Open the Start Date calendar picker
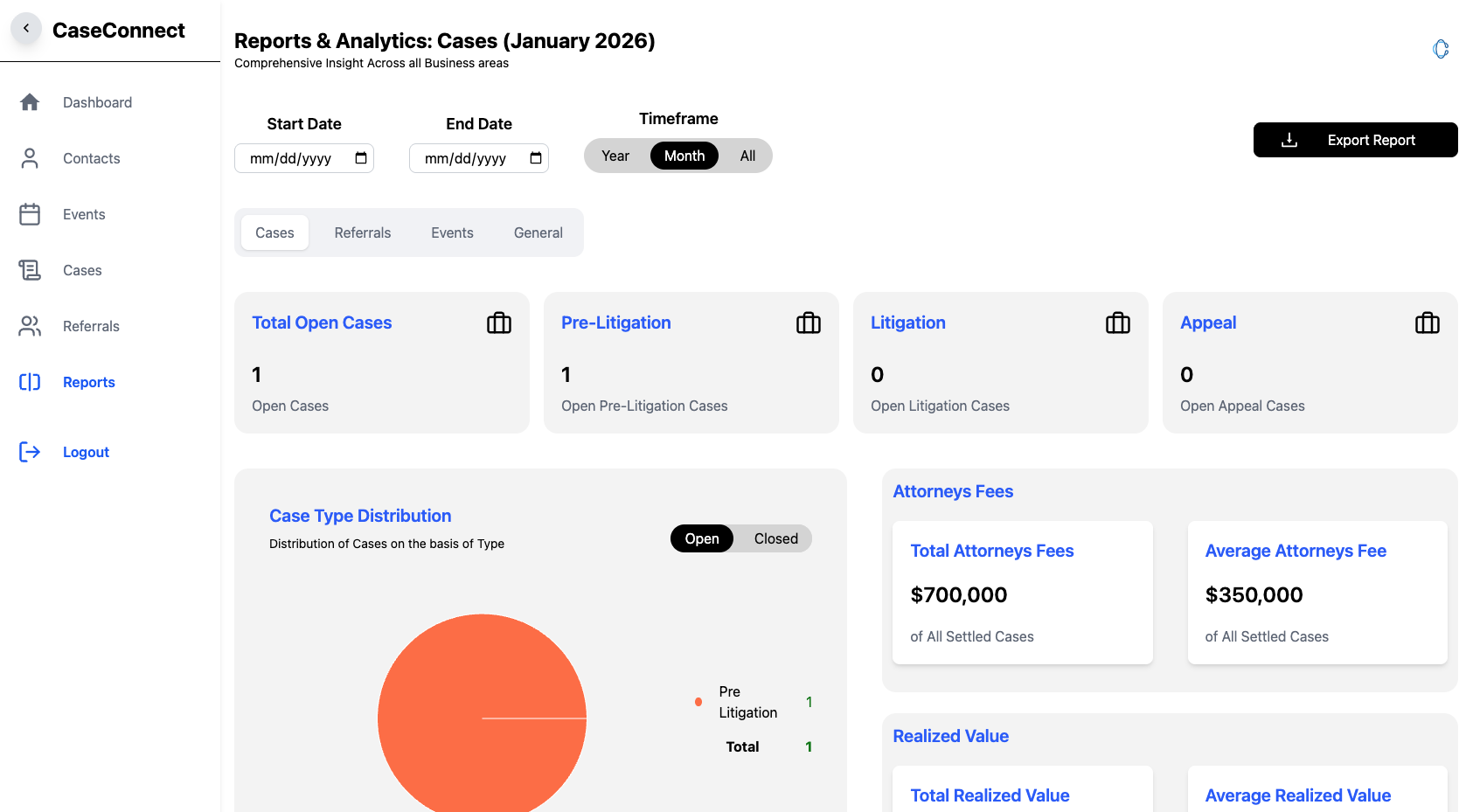The height and width of the screenshot is (812, 1466). pyautogui.click(x=361, y=158)
